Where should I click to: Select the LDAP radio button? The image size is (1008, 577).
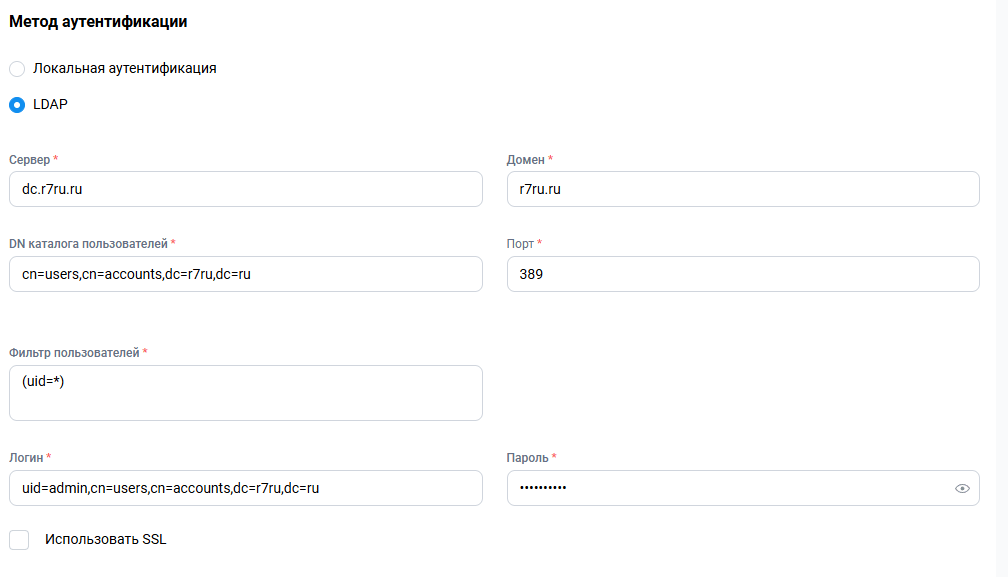click(17, 105)
